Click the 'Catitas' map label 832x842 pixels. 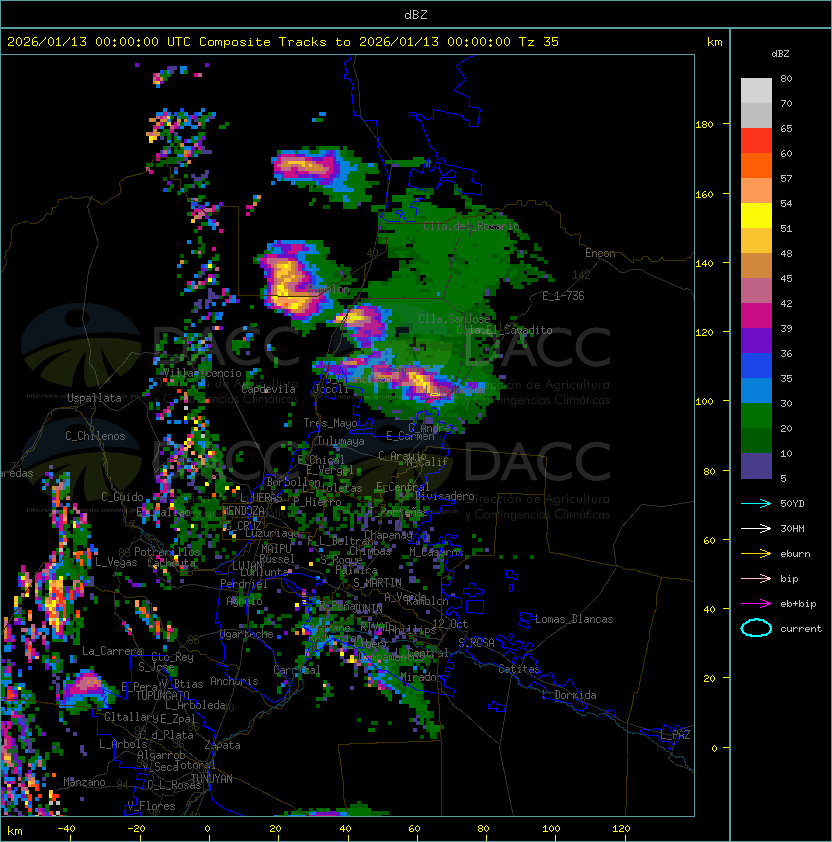click(519, 669)
